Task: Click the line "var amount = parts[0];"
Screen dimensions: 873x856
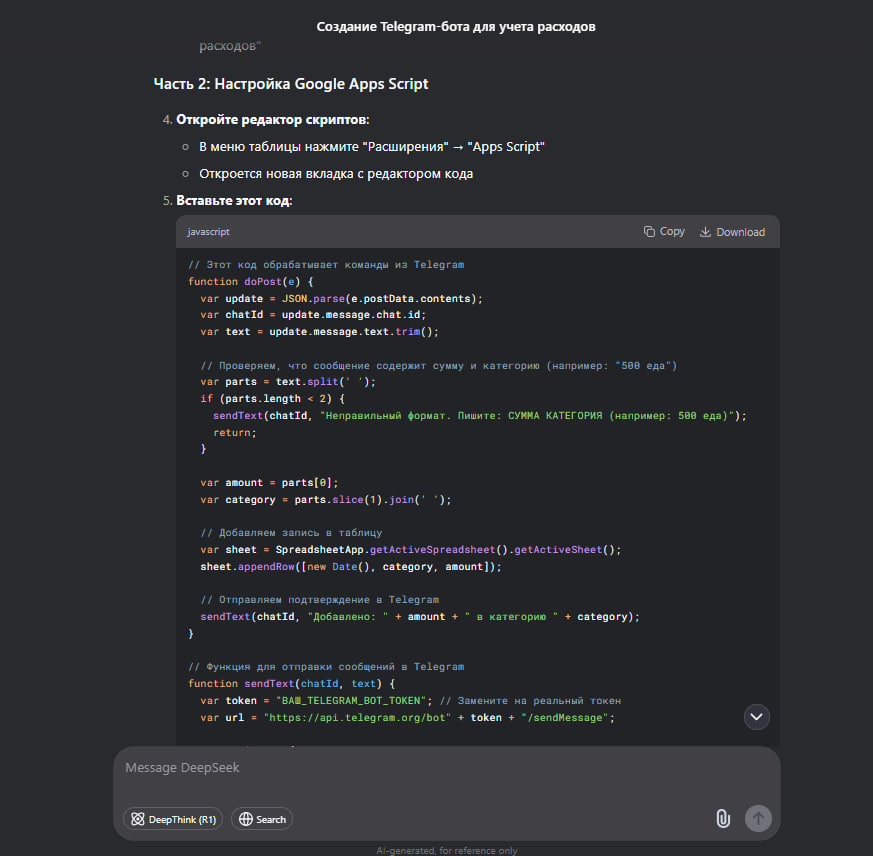Action: pyautogui.click(x=269, y=483)
